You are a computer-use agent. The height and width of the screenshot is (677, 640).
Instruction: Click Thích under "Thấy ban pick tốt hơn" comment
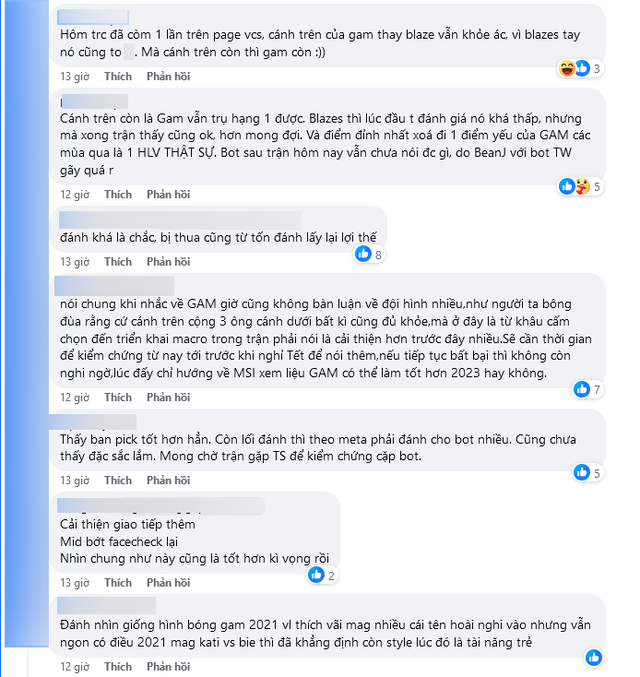point(118,480)
